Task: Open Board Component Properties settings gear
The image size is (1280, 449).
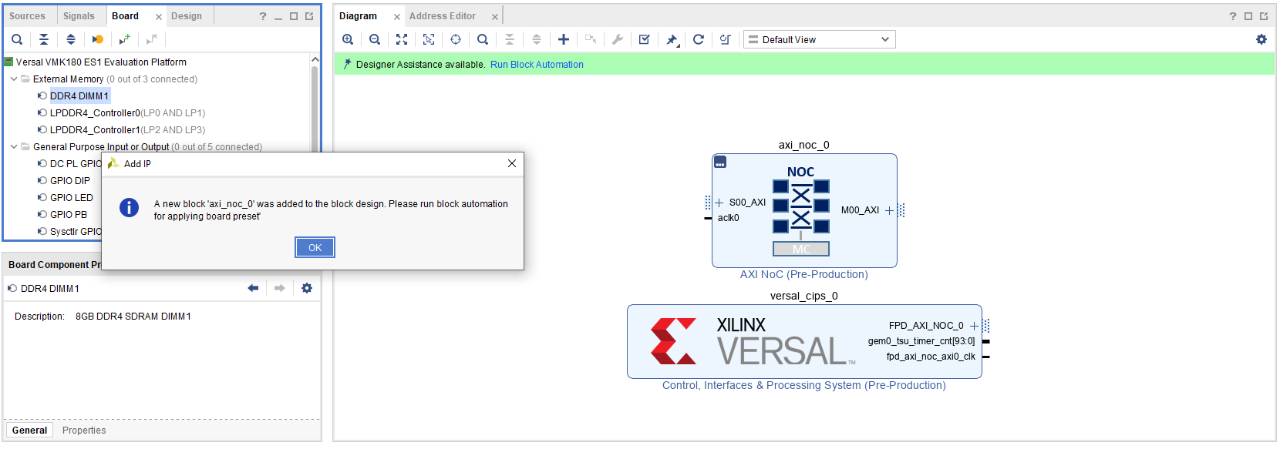Action: (307, 288)
